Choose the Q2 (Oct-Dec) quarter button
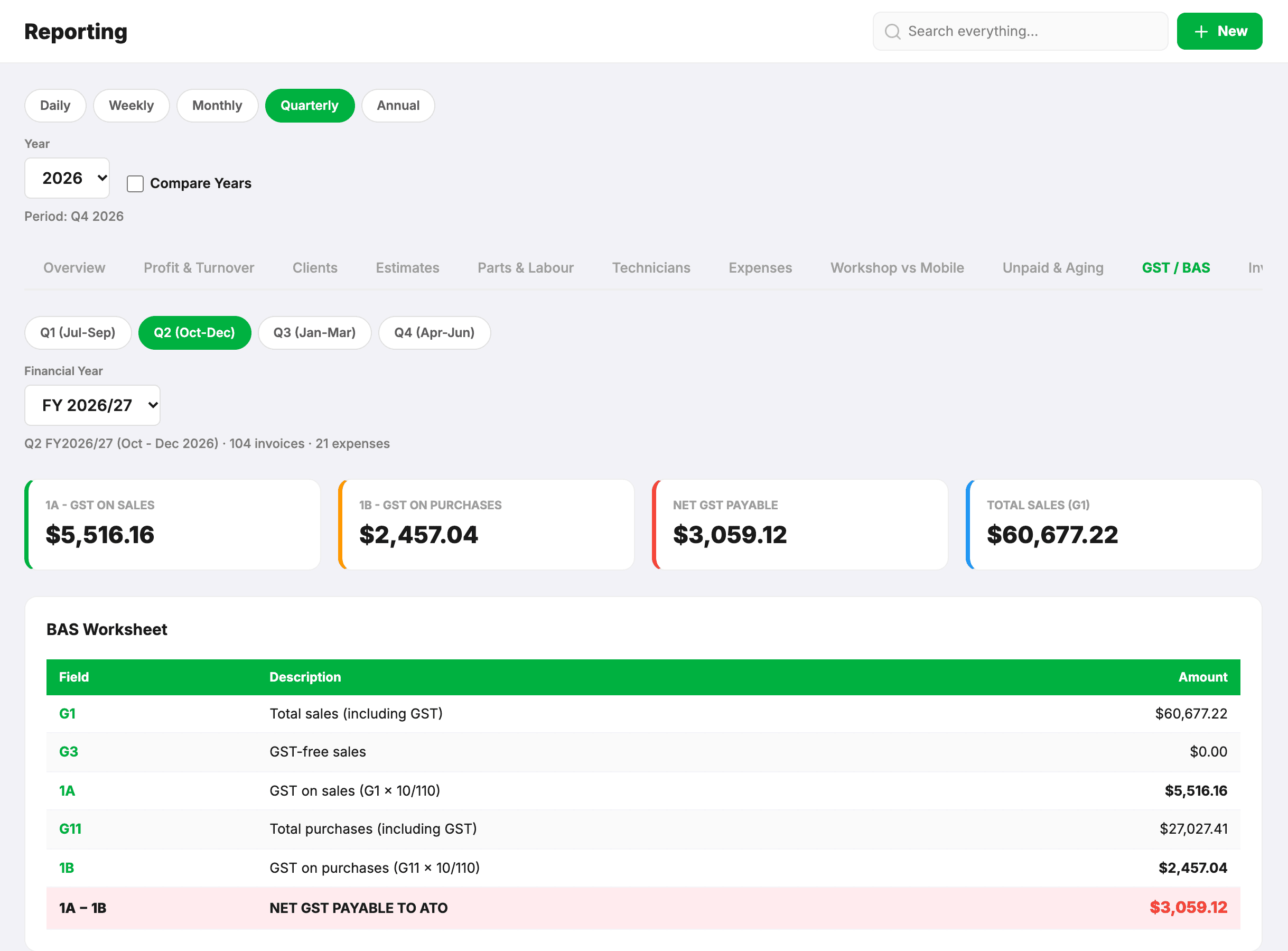This screenshot has width=1288, height=951. (x=194, y=333)
